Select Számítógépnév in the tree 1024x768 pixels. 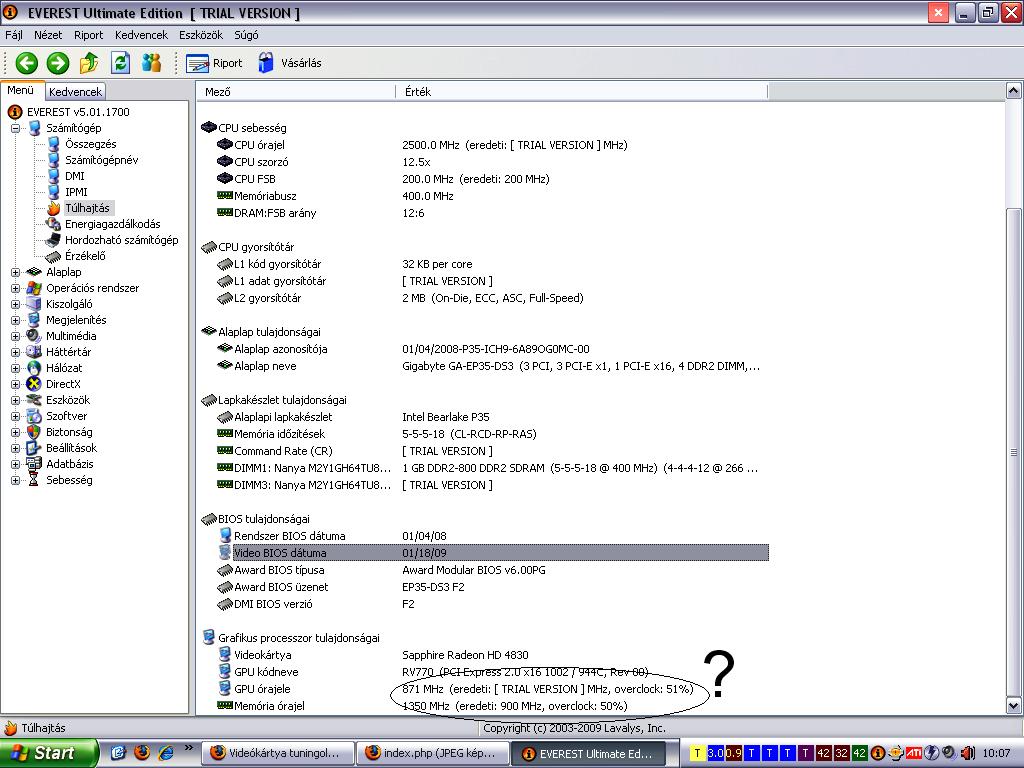(101, 160)
